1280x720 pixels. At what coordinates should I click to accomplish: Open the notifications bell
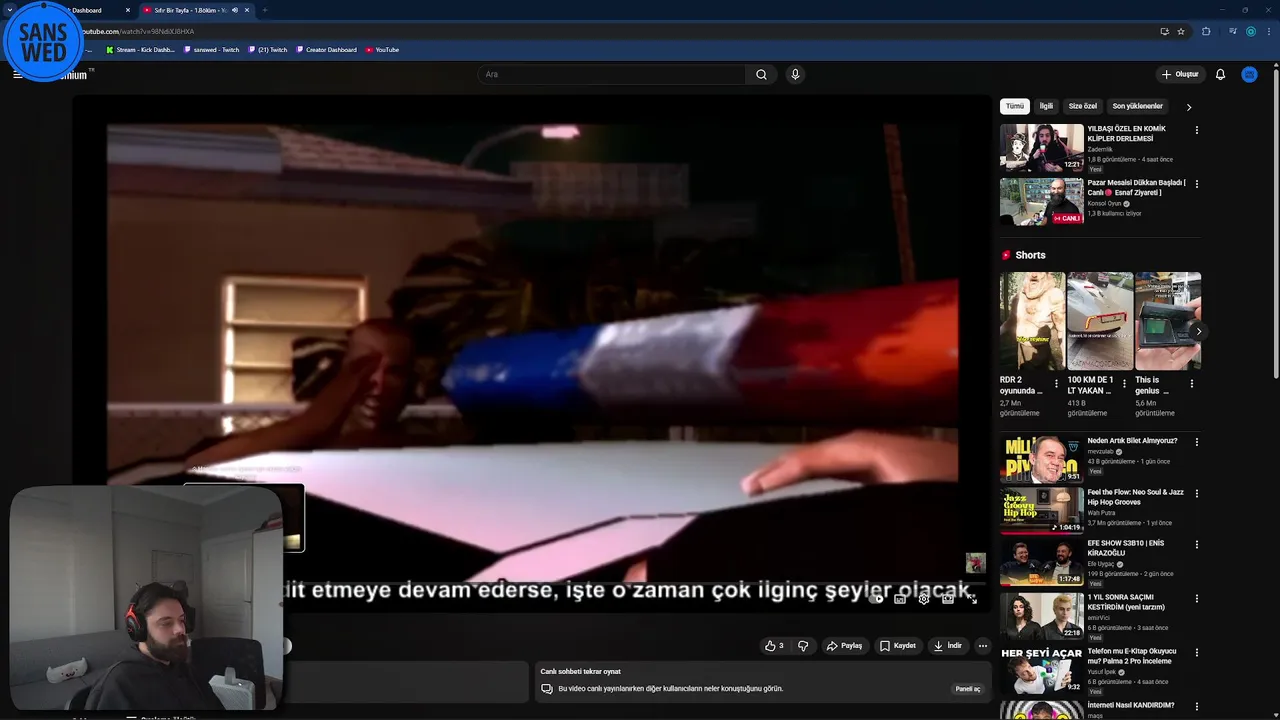click(1220, 74)
